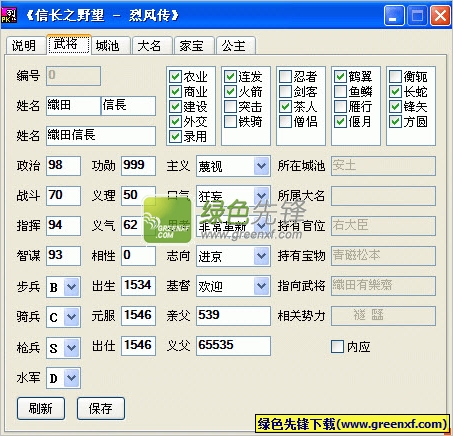The height and width of the screenshot is (436, 453).
Task: Click the 出仕 year field
Action: (138, 345)
